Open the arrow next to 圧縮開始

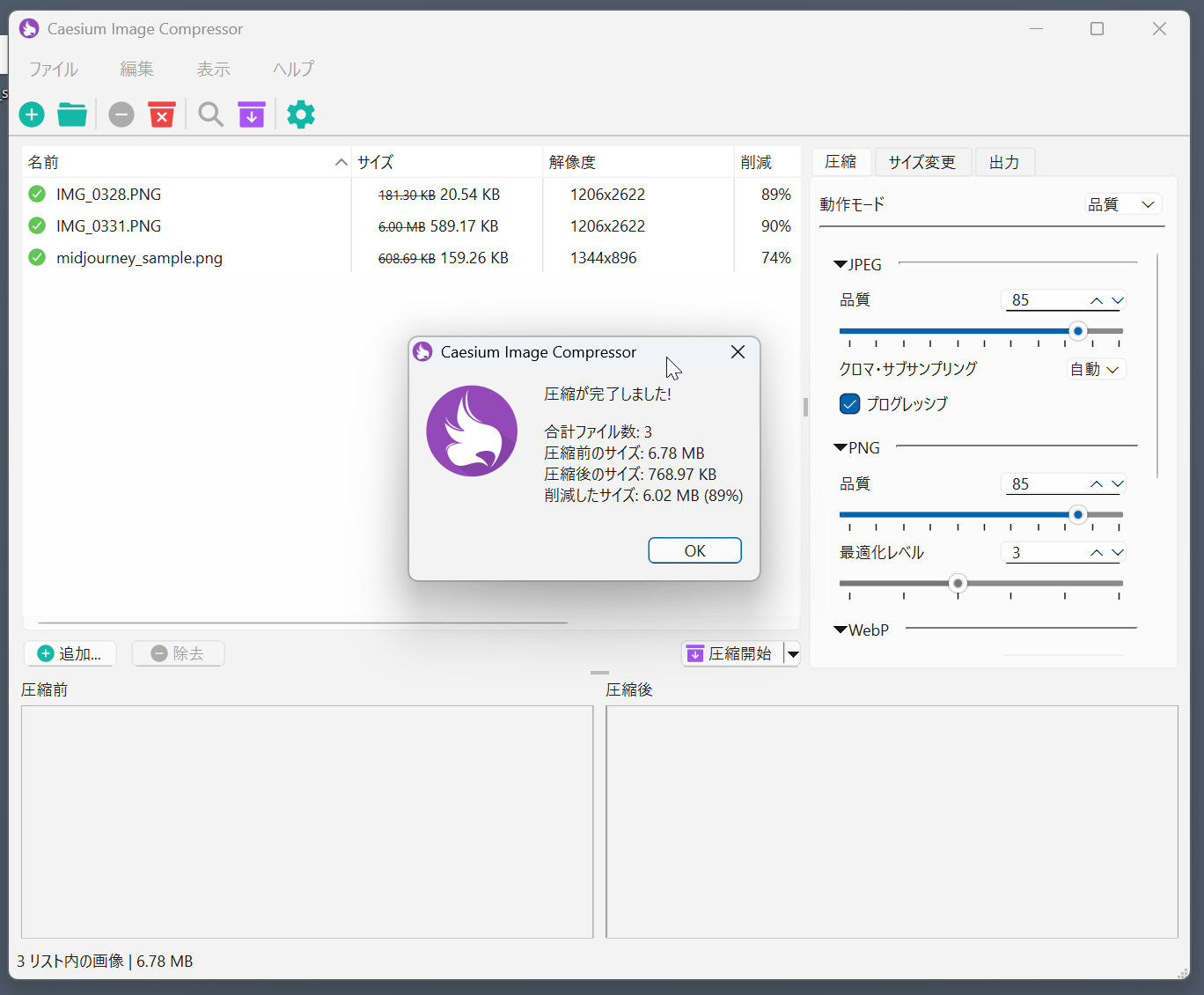793,653
